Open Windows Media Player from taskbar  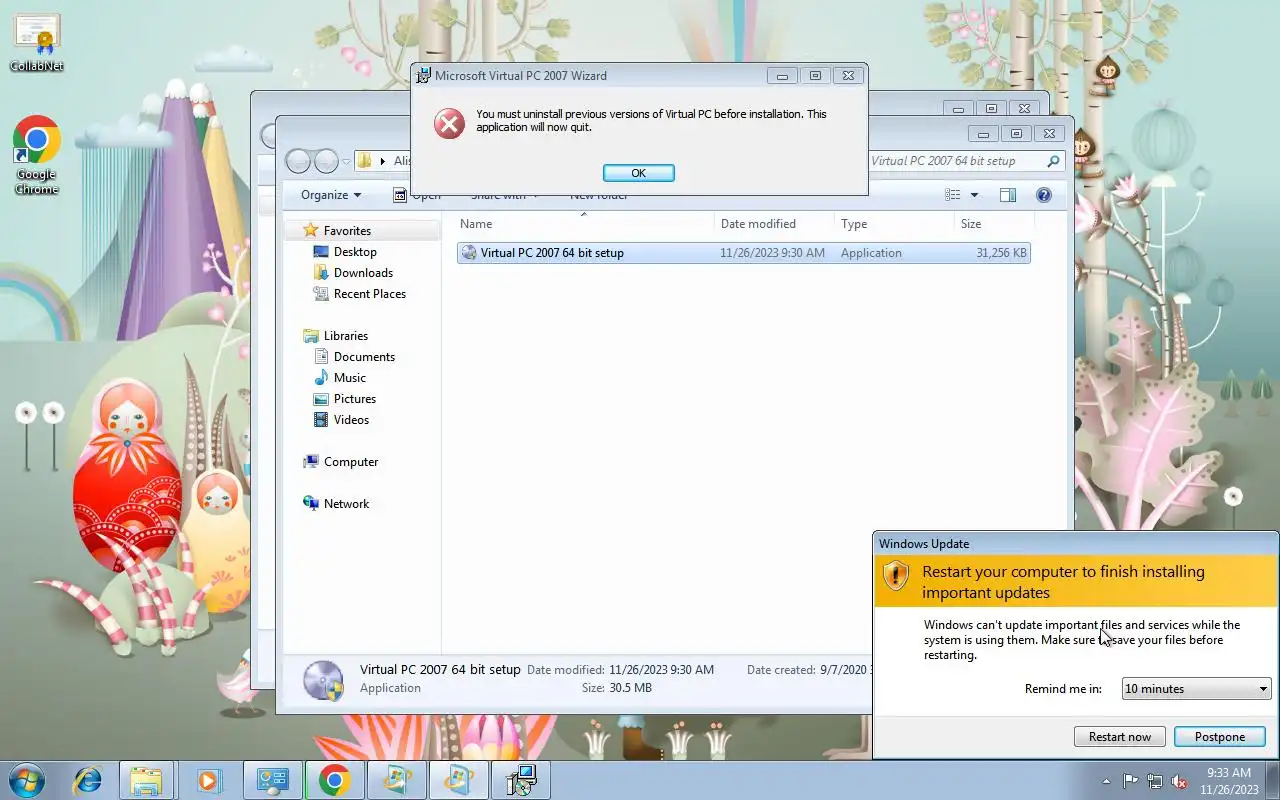(208, 780)
